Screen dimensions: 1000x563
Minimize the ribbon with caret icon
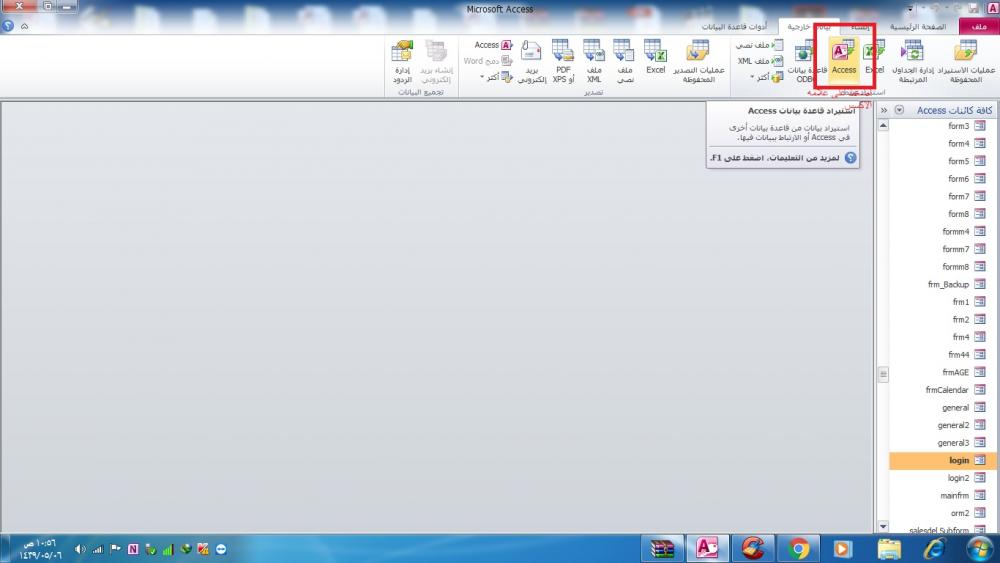24,26
